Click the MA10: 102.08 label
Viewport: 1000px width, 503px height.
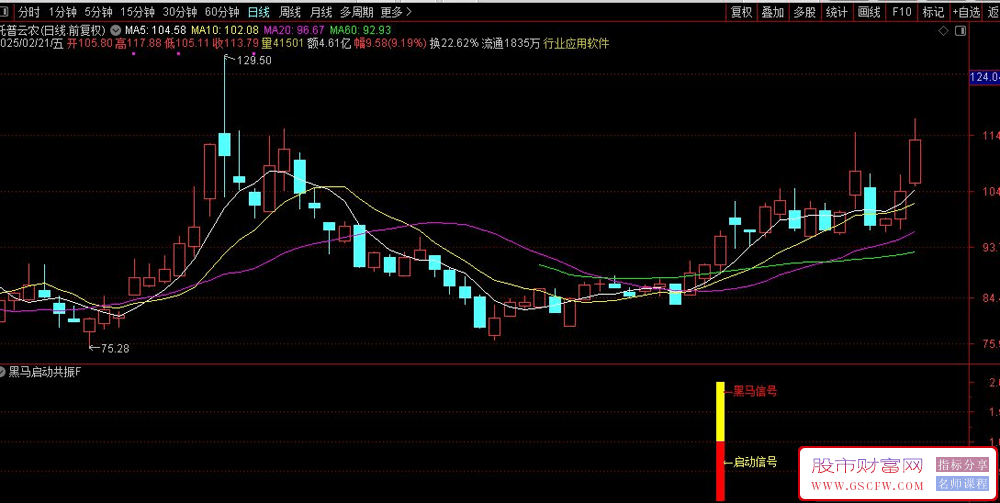225,29
